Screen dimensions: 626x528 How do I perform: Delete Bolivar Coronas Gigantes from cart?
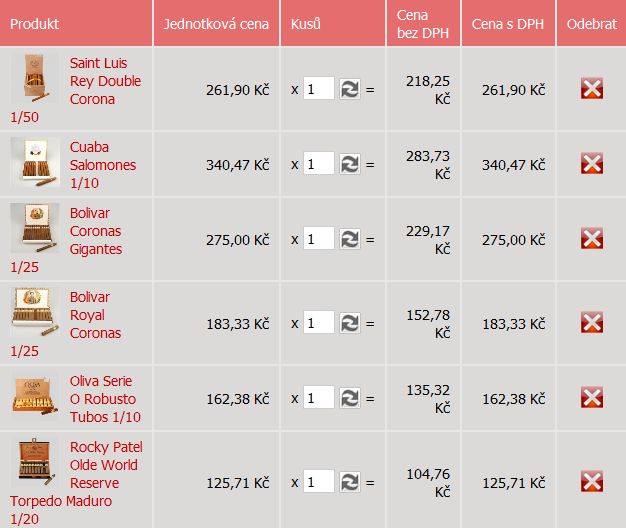592,238
